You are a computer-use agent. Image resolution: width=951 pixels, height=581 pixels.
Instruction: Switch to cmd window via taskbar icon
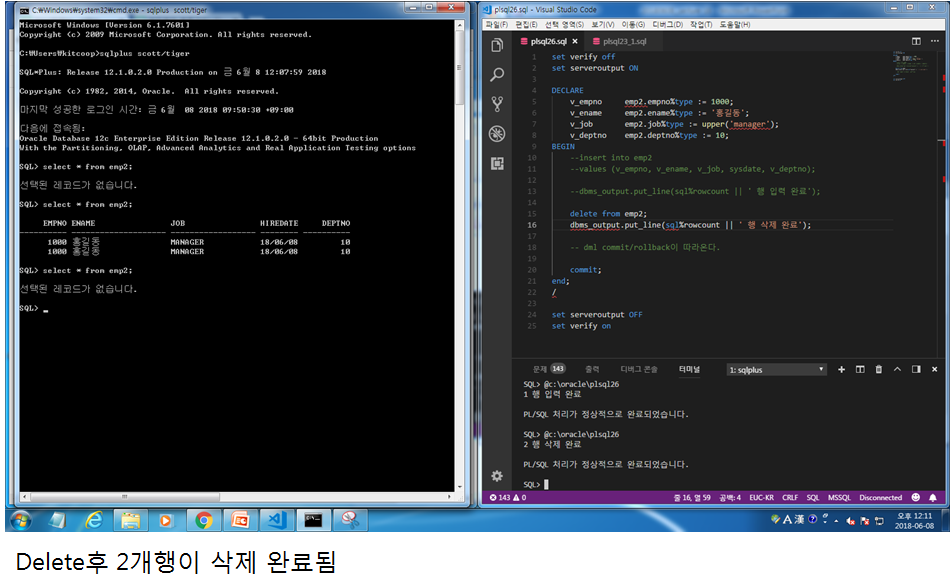314,520
